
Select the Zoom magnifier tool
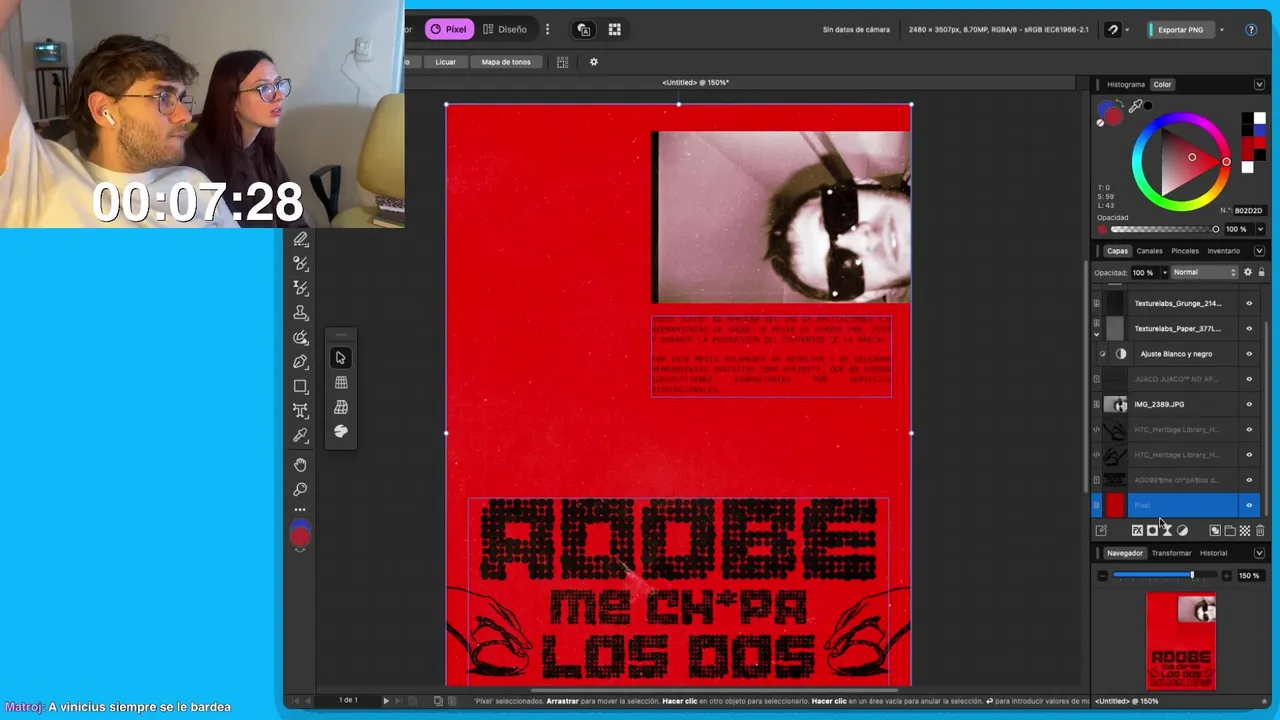point(300,490)
